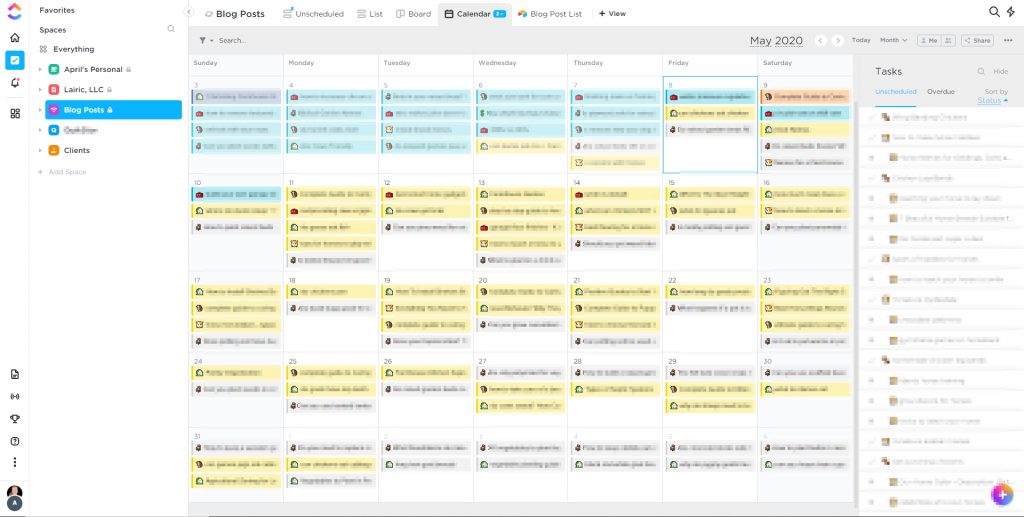Select the Calendar view tab
Viewport: 1024px width, 517px height.
click(475, 14)
